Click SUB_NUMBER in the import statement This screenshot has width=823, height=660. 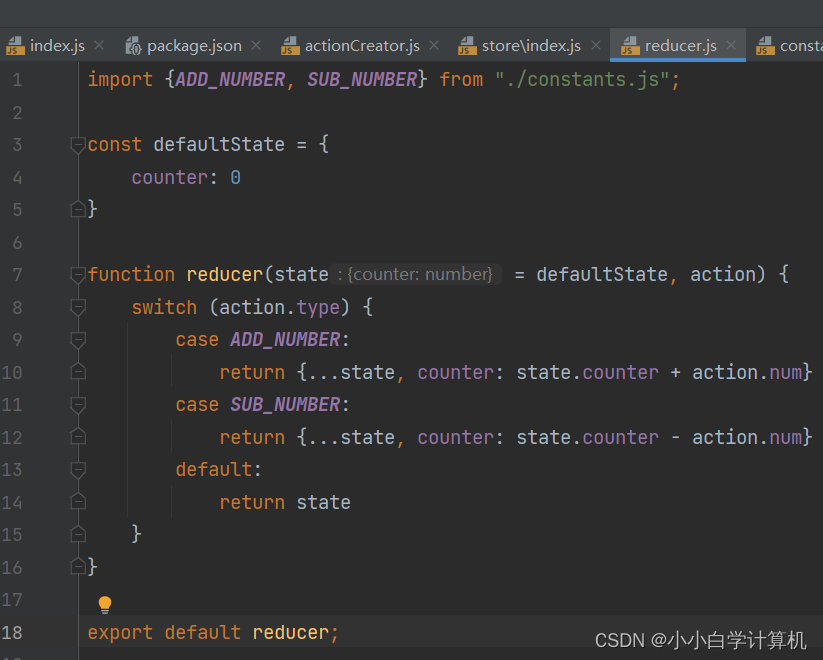coord(362,79)
